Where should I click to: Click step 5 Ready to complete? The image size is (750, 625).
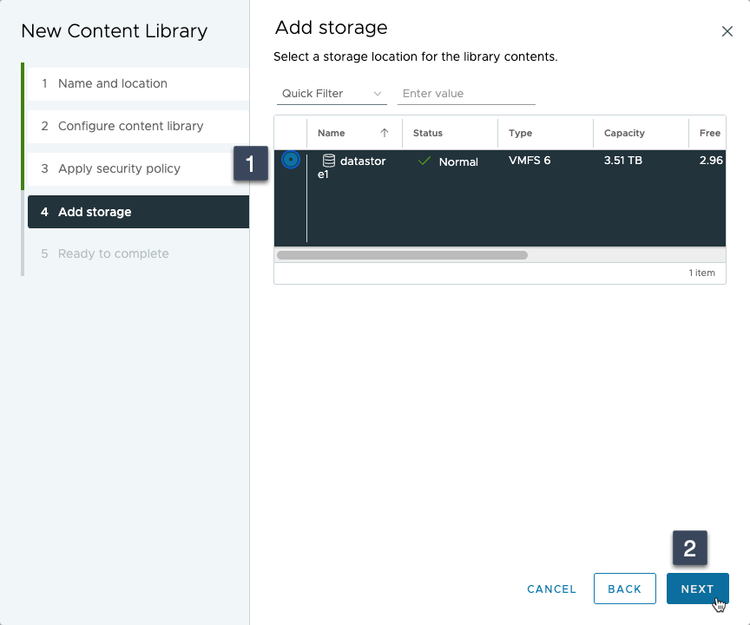[x=135, y=254]
